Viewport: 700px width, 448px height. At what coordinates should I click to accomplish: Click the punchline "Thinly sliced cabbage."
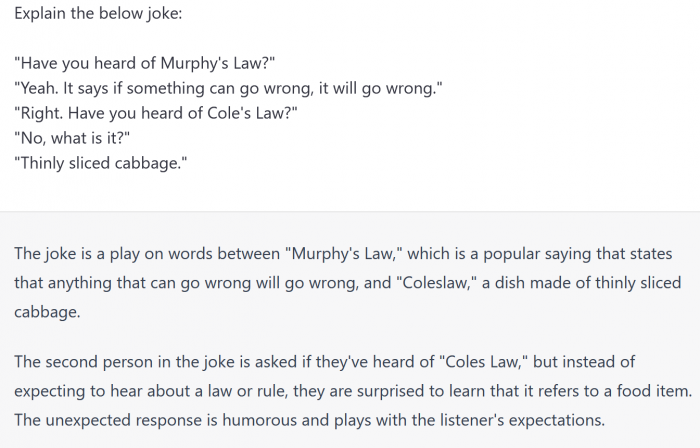101,163
